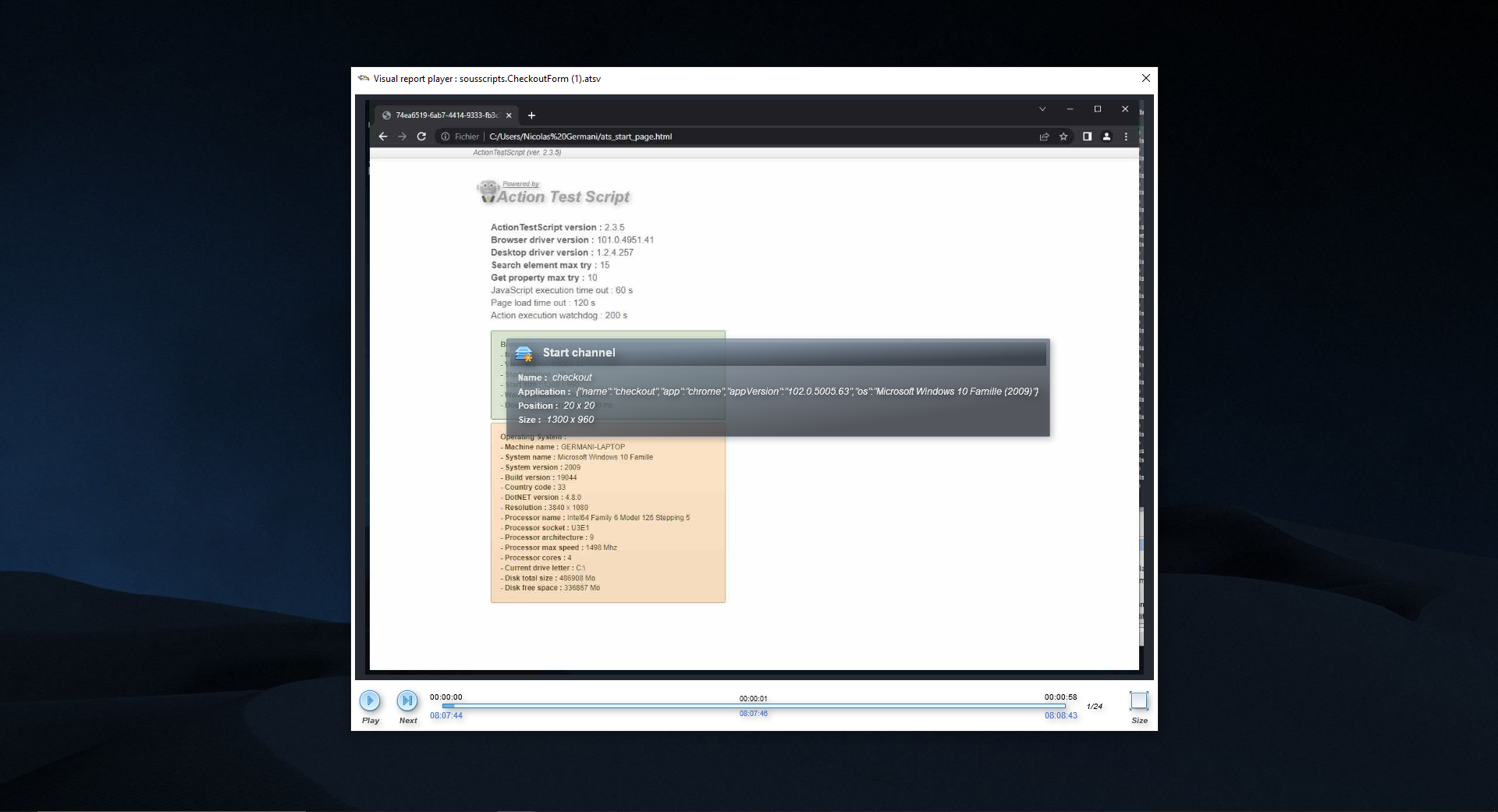Click the Start channel icon in overlay

click(x=524, y=353)
